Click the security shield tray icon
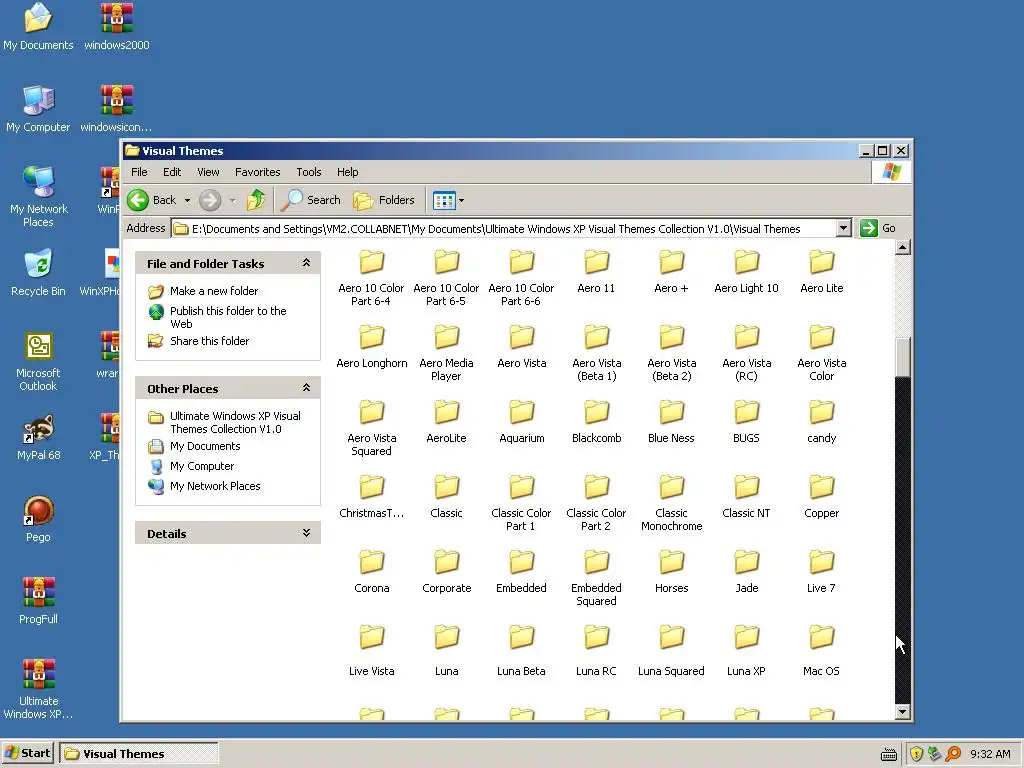The image size is (1024, 768). click(x=916, y=754)
